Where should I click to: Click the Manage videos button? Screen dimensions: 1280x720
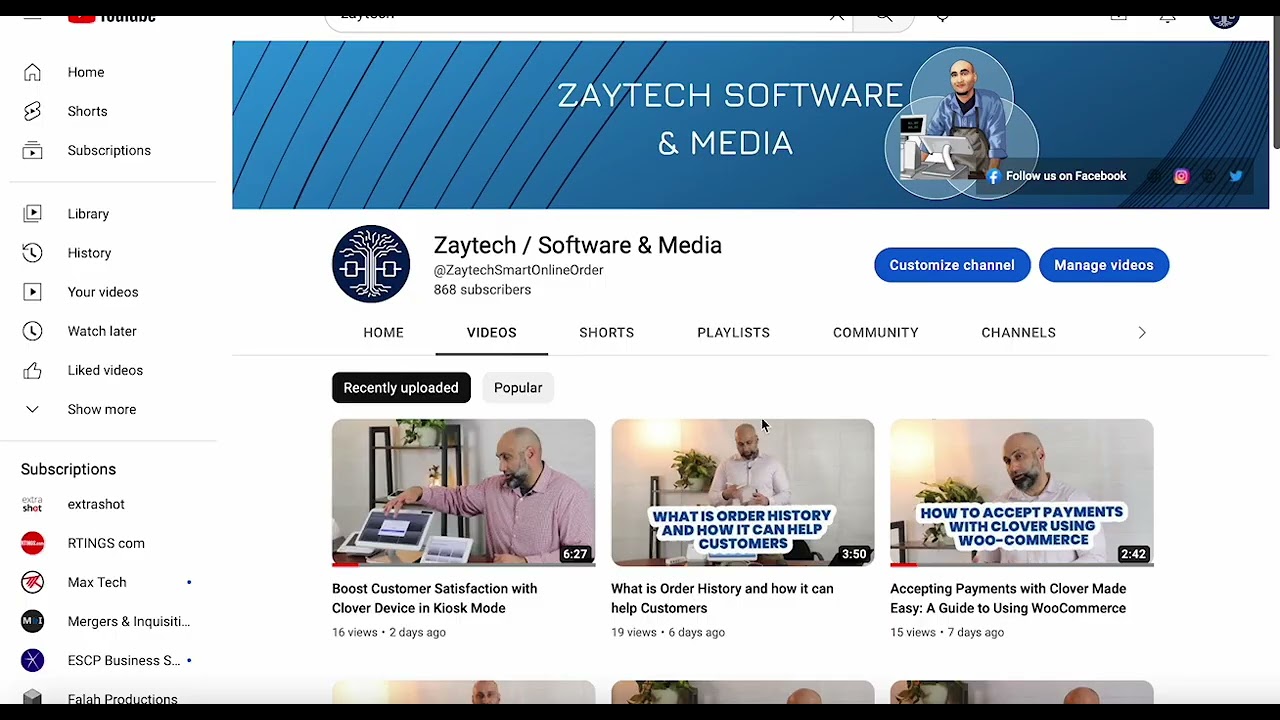(1103, 265)
